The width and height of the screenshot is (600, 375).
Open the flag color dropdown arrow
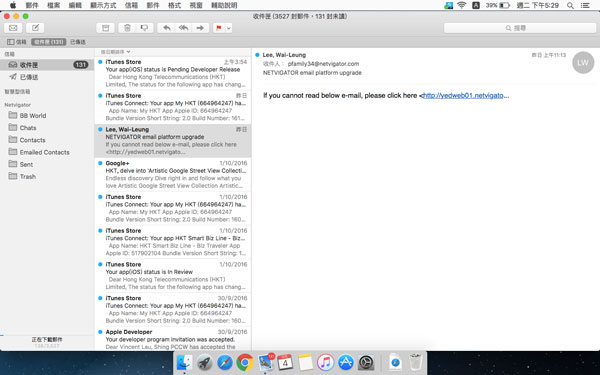point(228,28)
